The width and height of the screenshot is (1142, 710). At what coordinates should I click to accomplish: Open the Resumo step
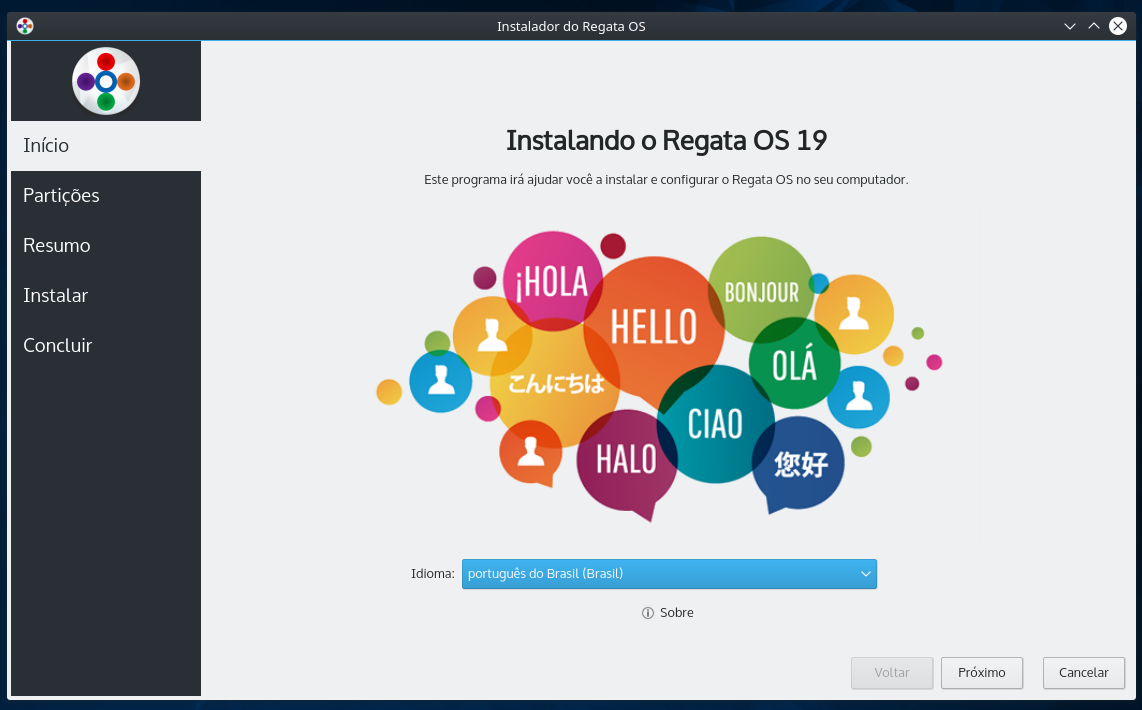click(x=56, y=245)
